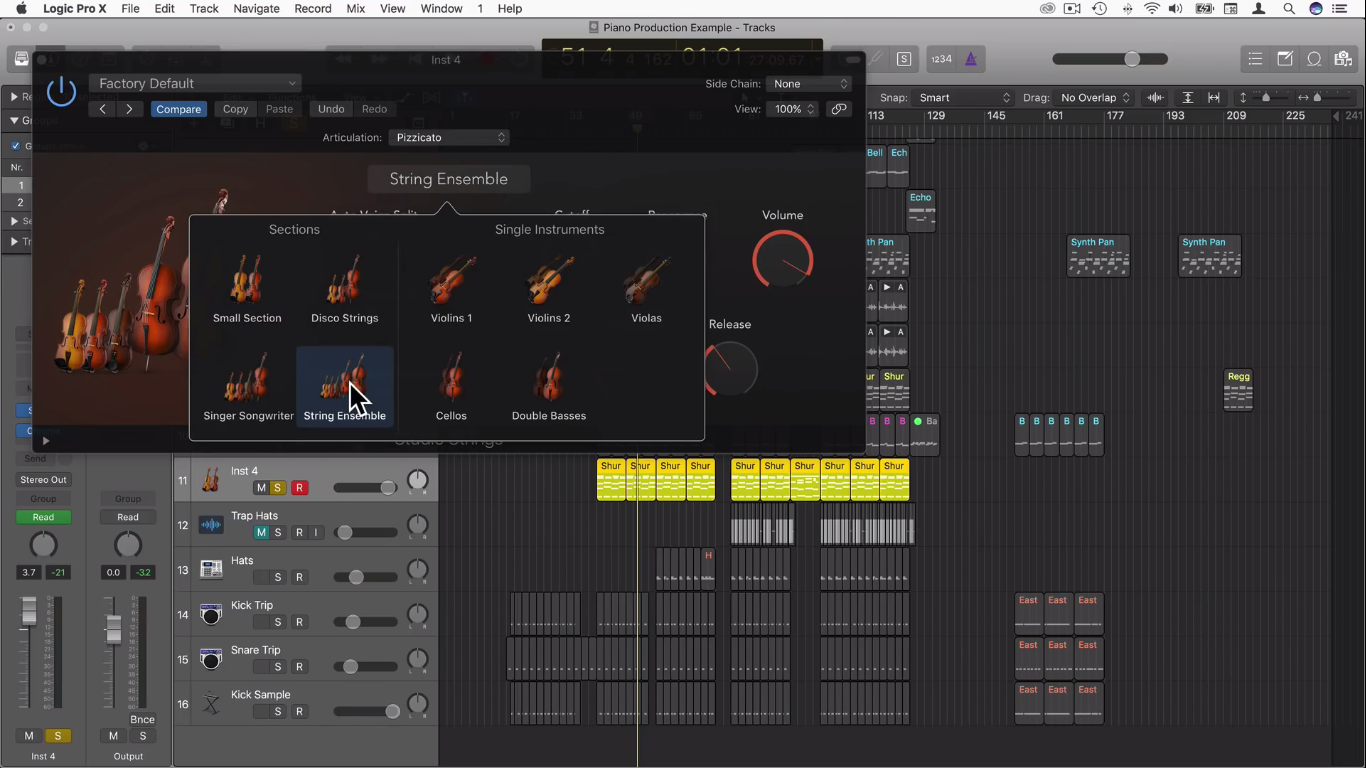Solo the Kick Sample track
The image size is (1366, 768).
pyautogui.click(x=278, y=711)
